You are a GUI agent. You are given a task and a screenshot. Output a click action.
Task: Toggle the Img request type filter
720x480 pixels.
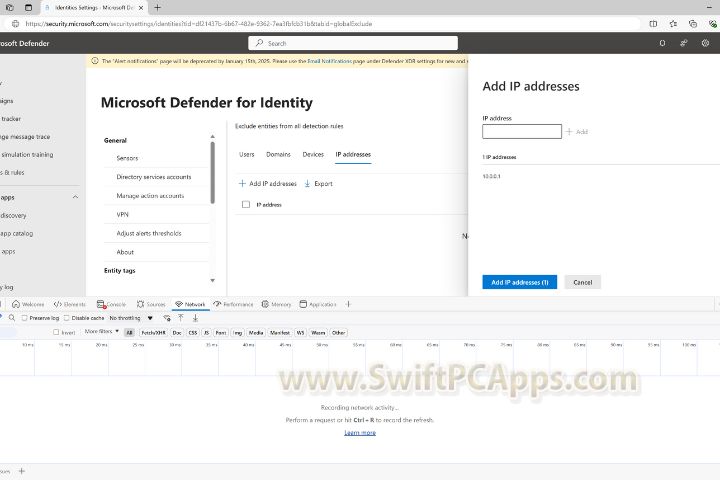point(237,333)
